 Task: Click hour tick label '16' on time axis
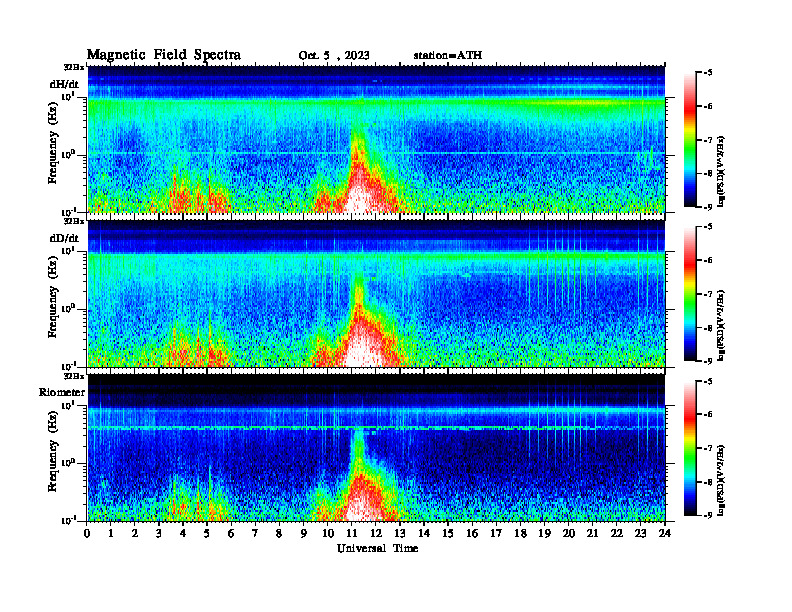pyautogui.click(x=472, y=533)
